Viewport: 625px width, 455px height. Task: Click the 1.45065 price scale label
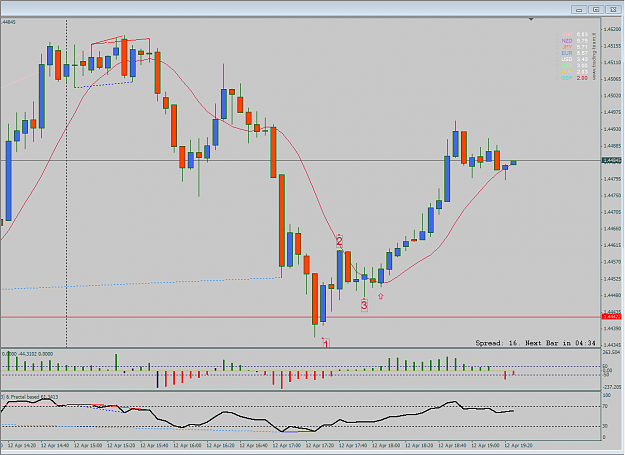[x=612, y=79]
